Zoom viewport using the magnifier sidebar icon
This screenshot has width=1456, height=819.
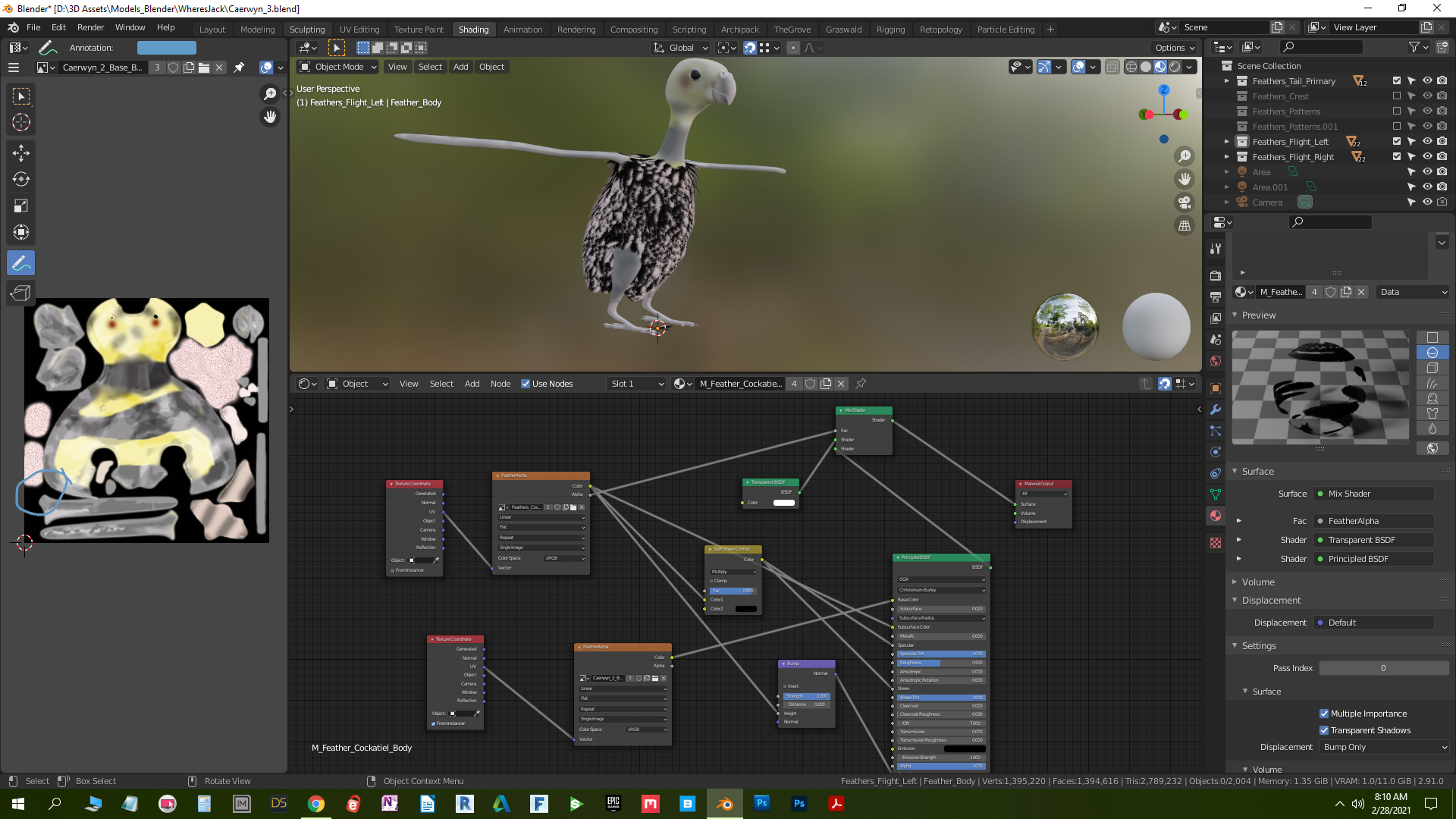tap(1185, 156)
